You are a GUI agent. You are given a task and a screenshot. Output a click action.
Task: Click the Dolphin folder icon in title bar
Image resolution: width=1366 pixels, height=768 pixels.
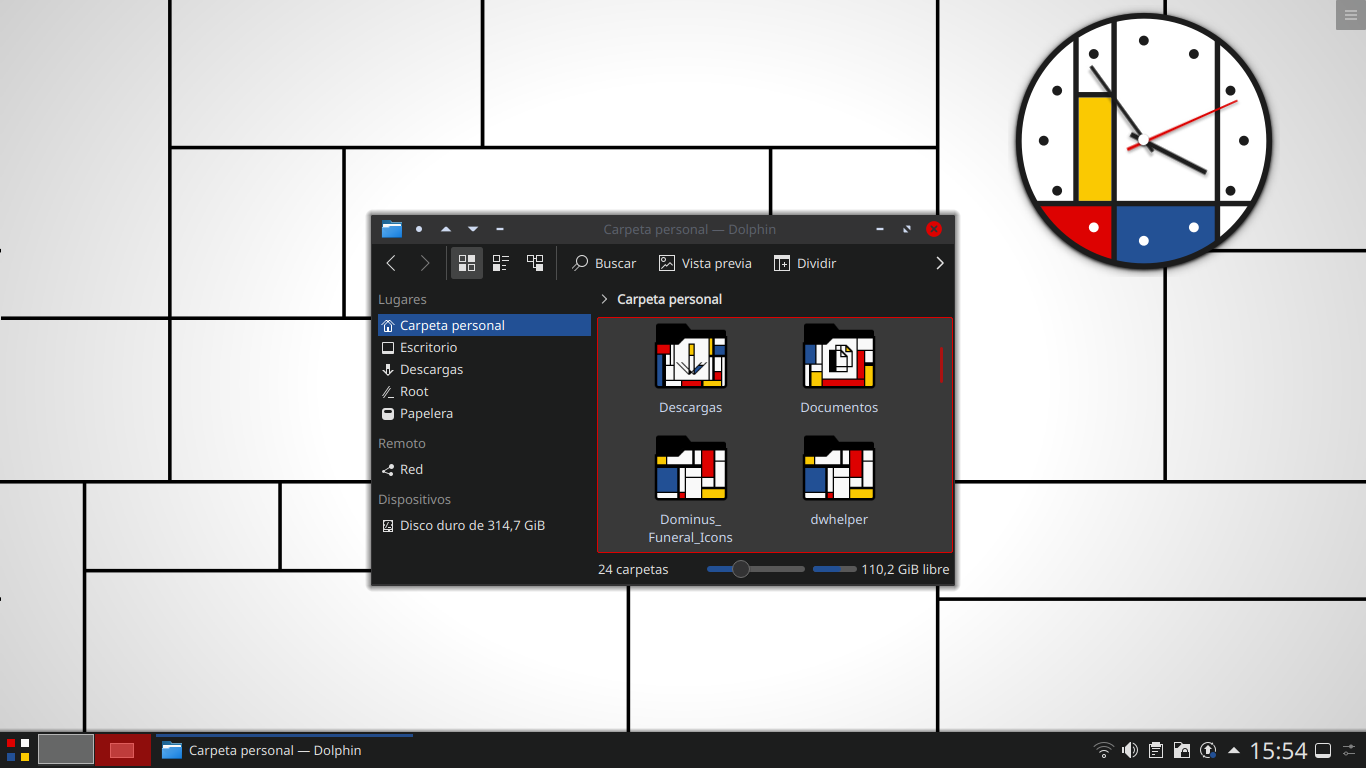click(x=392, y=229)
